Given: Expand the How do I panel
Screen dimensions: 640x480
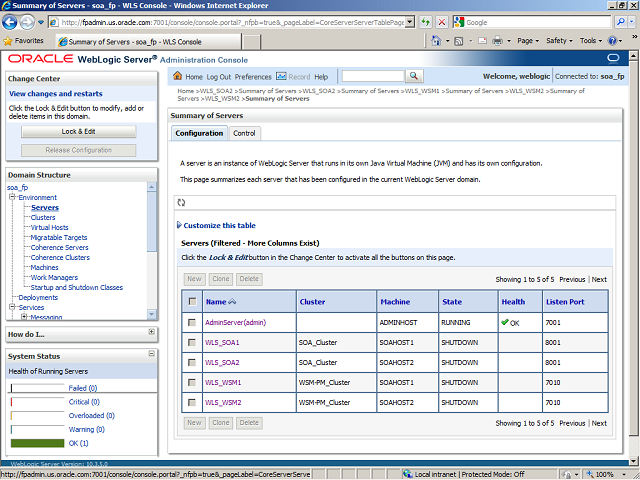Looking at the screenshot, I should 151,332.
